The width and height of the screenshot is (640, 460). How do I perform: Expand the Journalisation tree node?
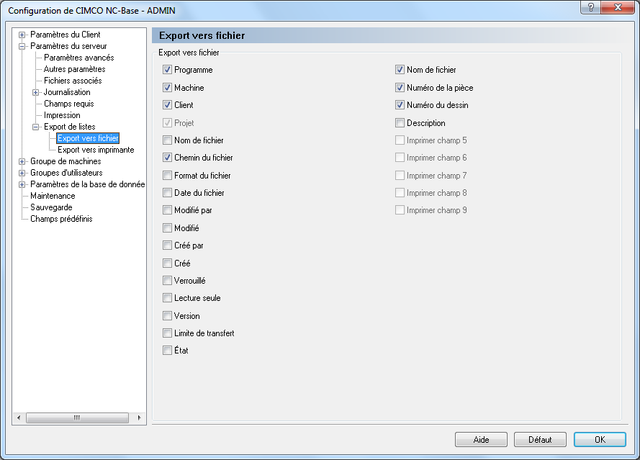point(36,92)
